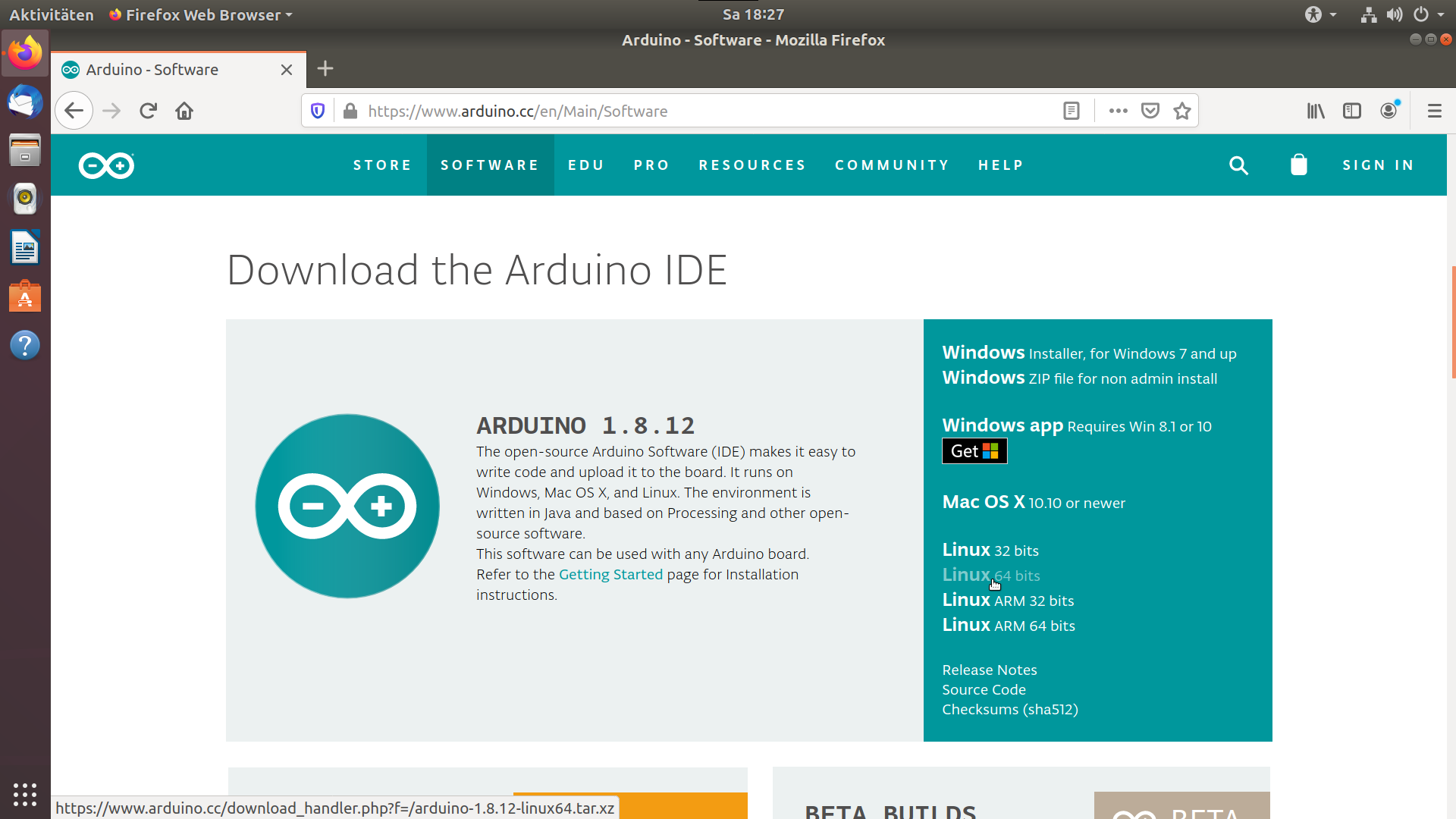Open the shopping bag cart icon
The width and height of the screenshot is (1456, 819).
[x=1299, y=165]
